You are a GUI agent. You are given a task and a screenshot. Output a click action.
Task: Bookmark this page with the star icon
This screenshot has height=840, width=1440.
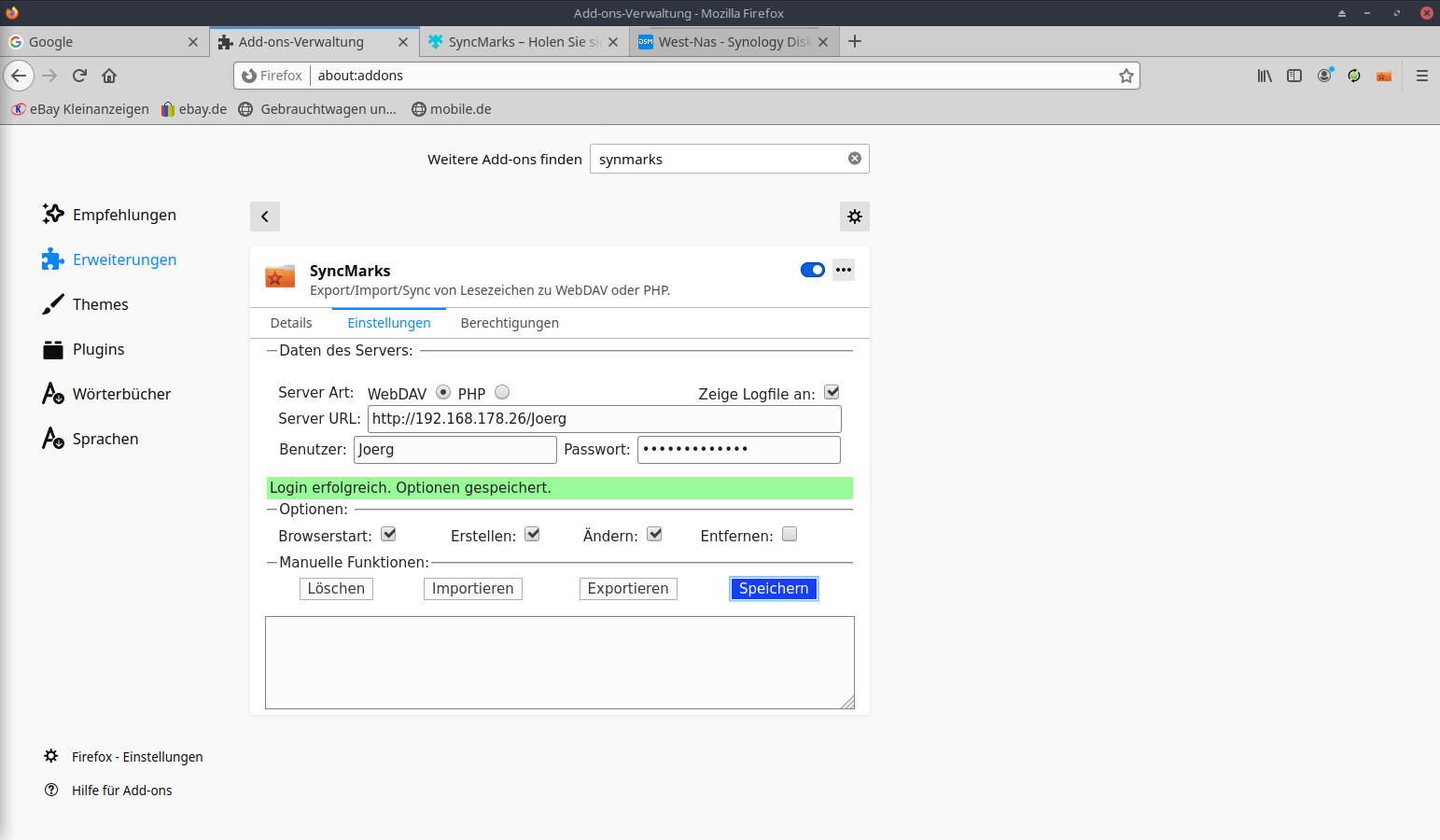tap(1126, 76)
